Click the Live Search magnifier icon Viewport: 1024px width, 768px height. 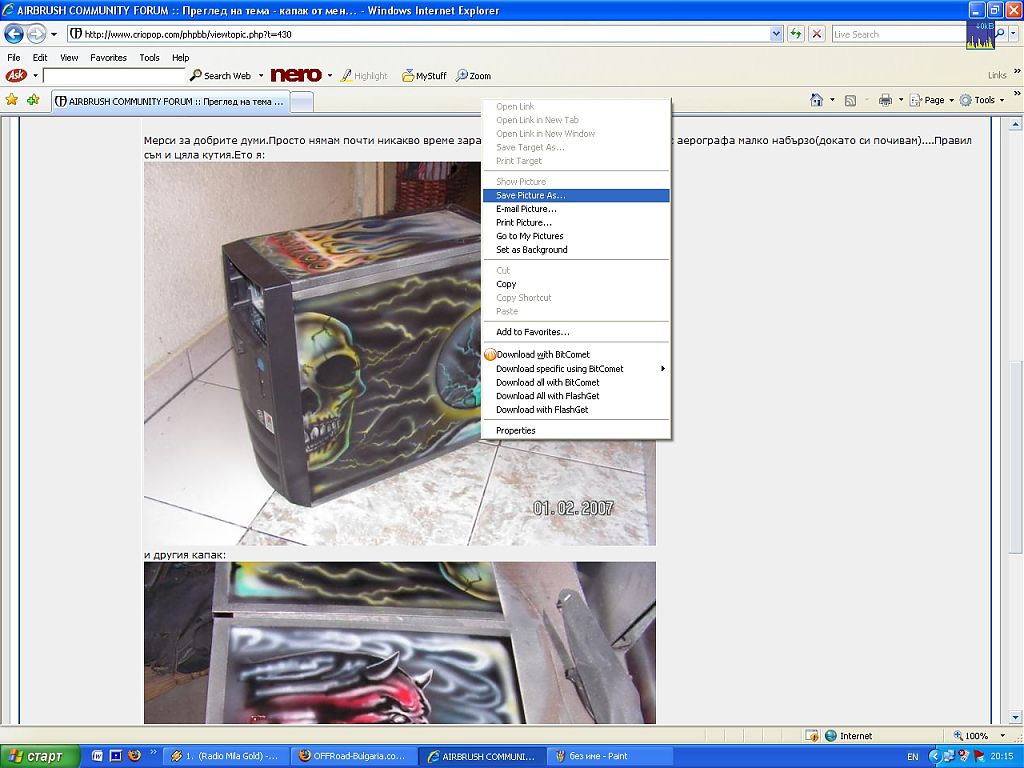pos(1000,33)
